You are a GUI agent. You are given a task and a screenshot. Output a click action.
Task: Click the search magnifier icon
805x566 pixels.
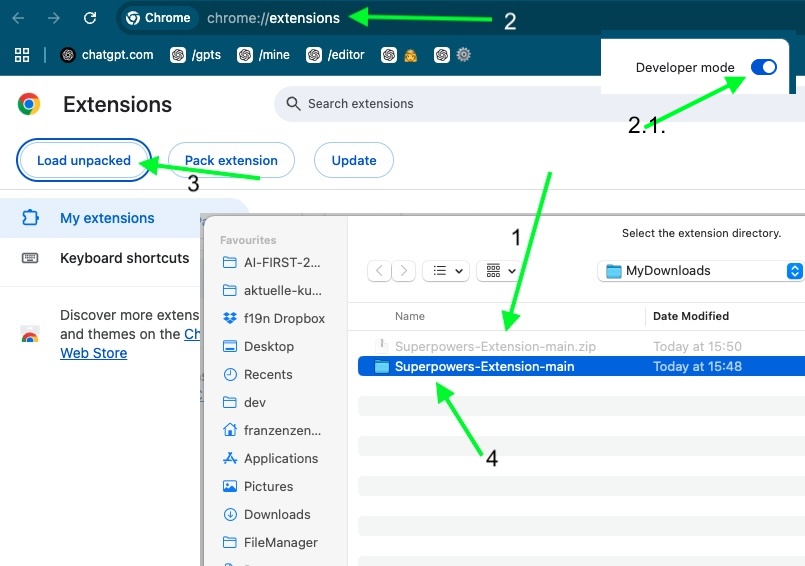coord(293,104)
